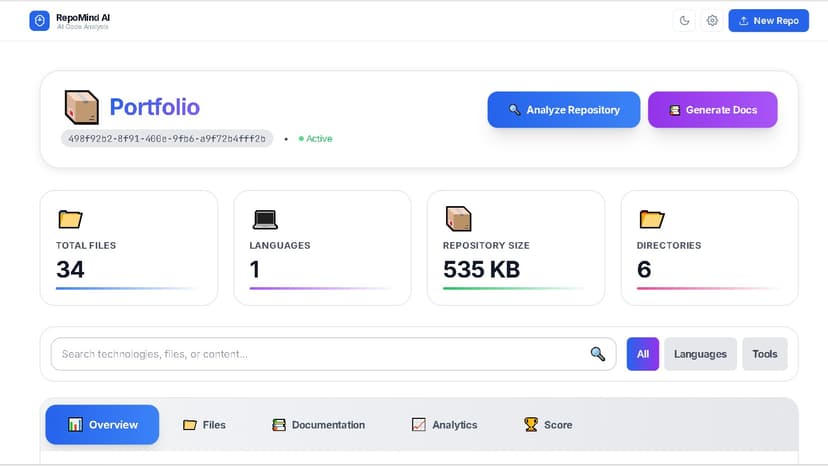Viewport: 828px width, 466px height.
Task: Click the Generate Docs button
Action: (x=712, y=110)
